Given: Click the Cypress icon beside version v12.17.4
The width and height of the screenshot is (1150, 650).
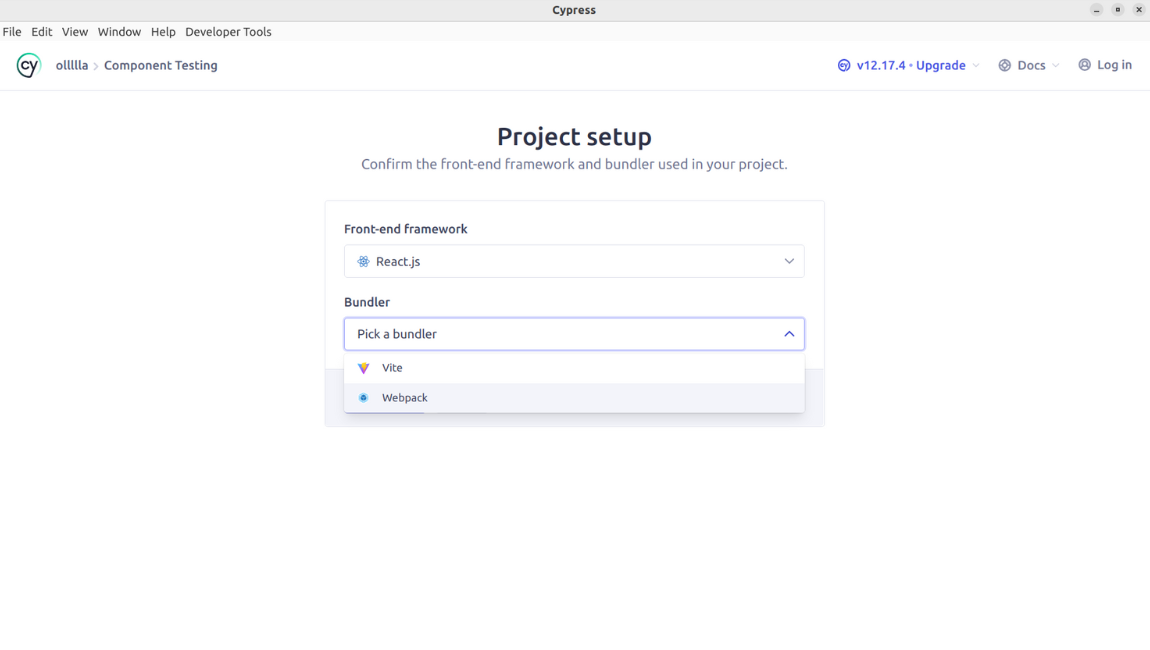Looking at the screenshot, I should 843,64.
